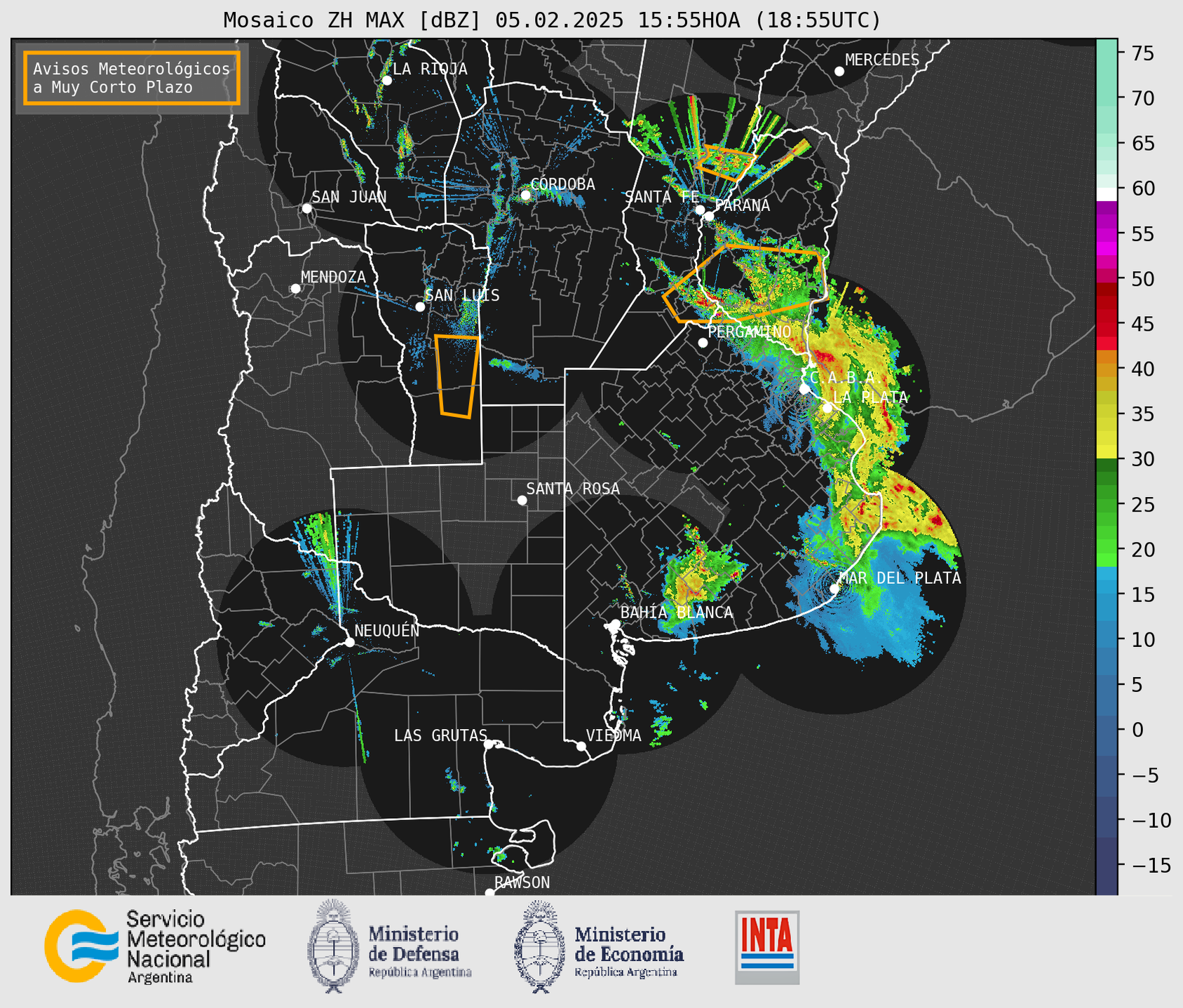Click the green 25 dBZ band on the color scale
The height and width of the screenshot is (1008, 1183).
coord(1107,505)
